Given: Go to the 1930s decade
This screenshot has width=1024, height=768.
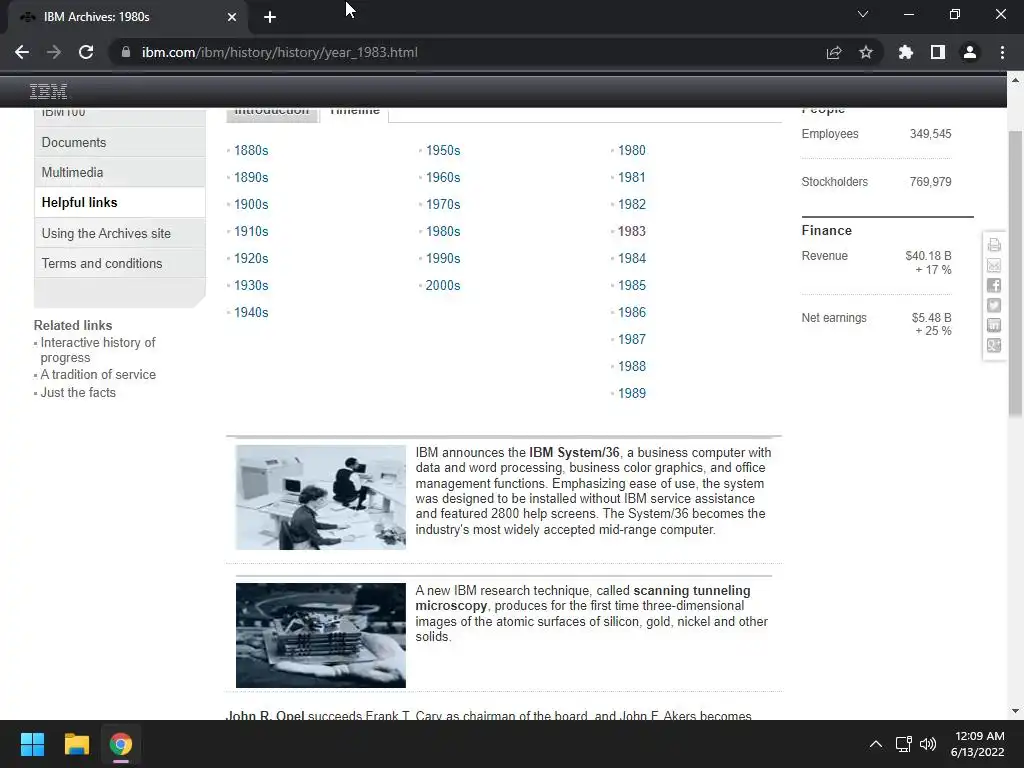Looking at the screenshot, I should [251, 285].
